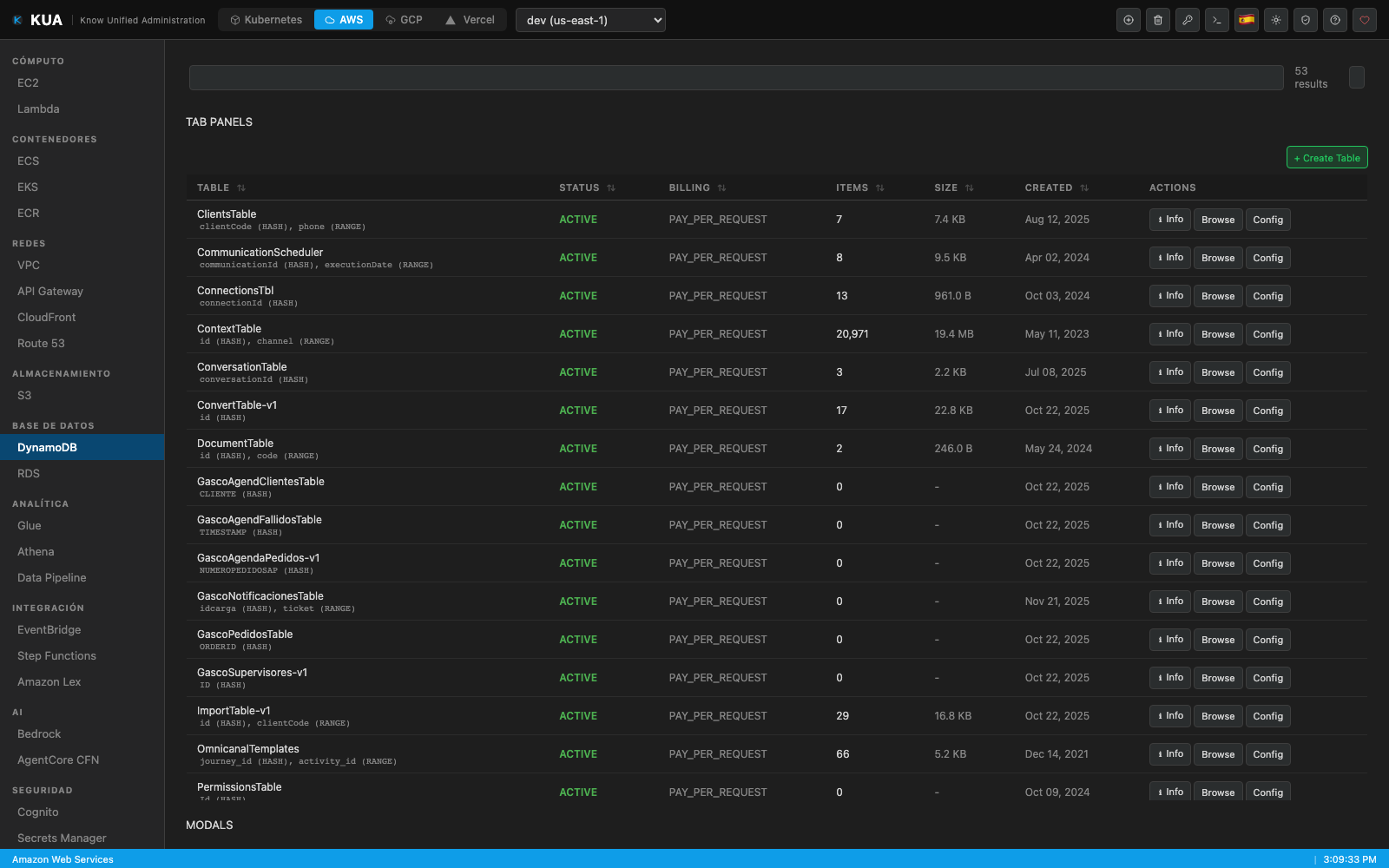Open Config for GascoAgendFallidosTable
This screenshot has width=1389, height=868.
click(x=1267, y=525)
